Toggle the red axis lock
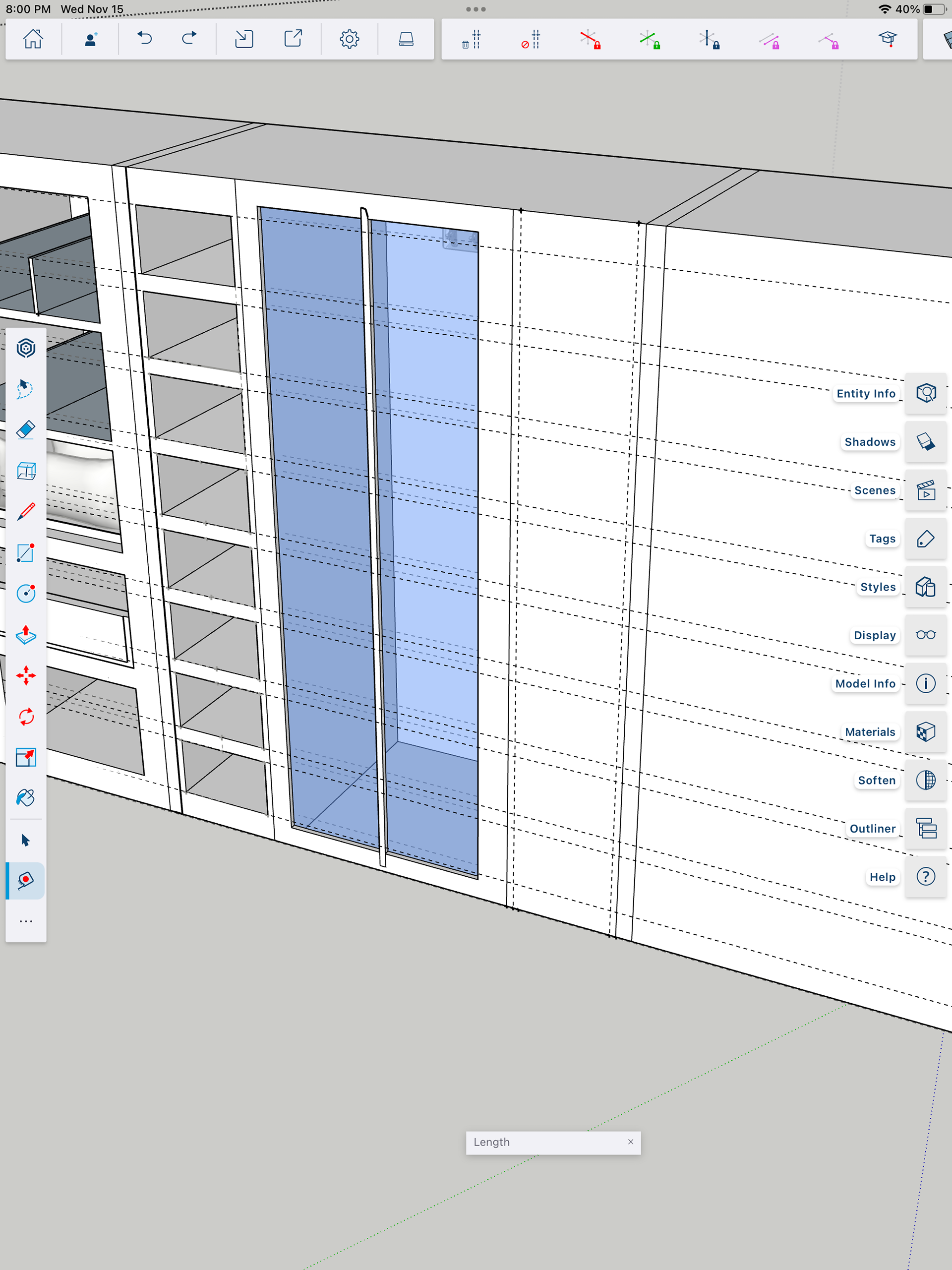Screen dimensions: 952x1270 pyautogui.click(x=590, y=40)
